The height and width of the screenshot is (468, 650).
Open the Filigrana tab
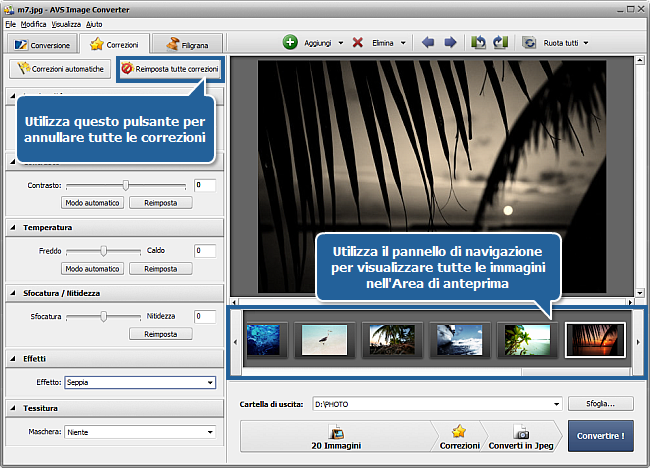click(x=187, y=45)
